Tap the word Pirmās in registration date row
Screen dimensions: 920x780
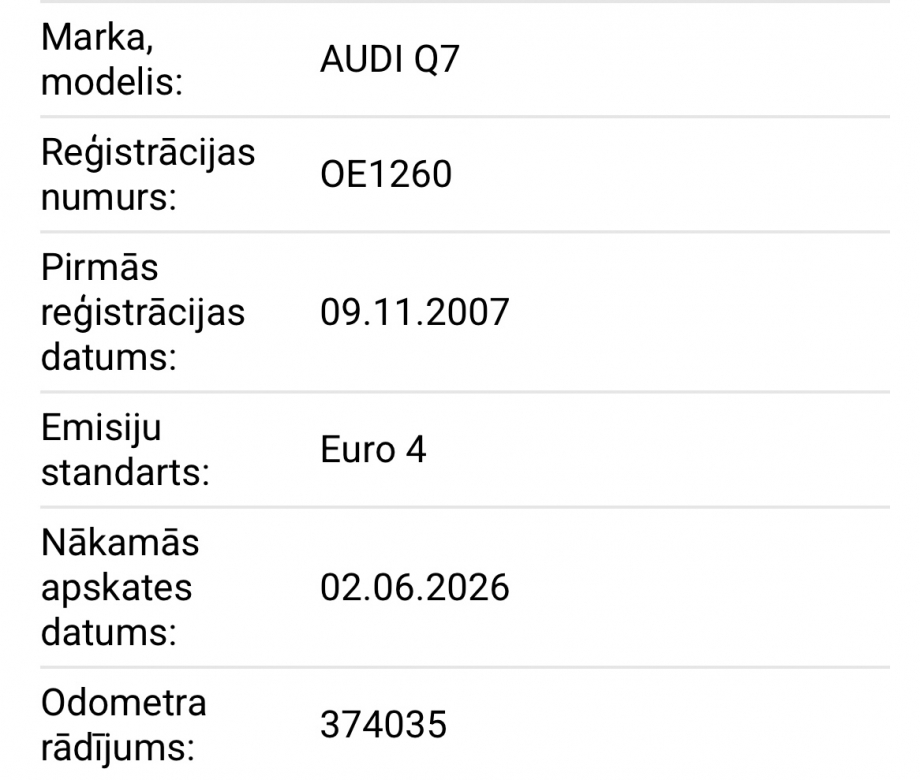(99, 268)
